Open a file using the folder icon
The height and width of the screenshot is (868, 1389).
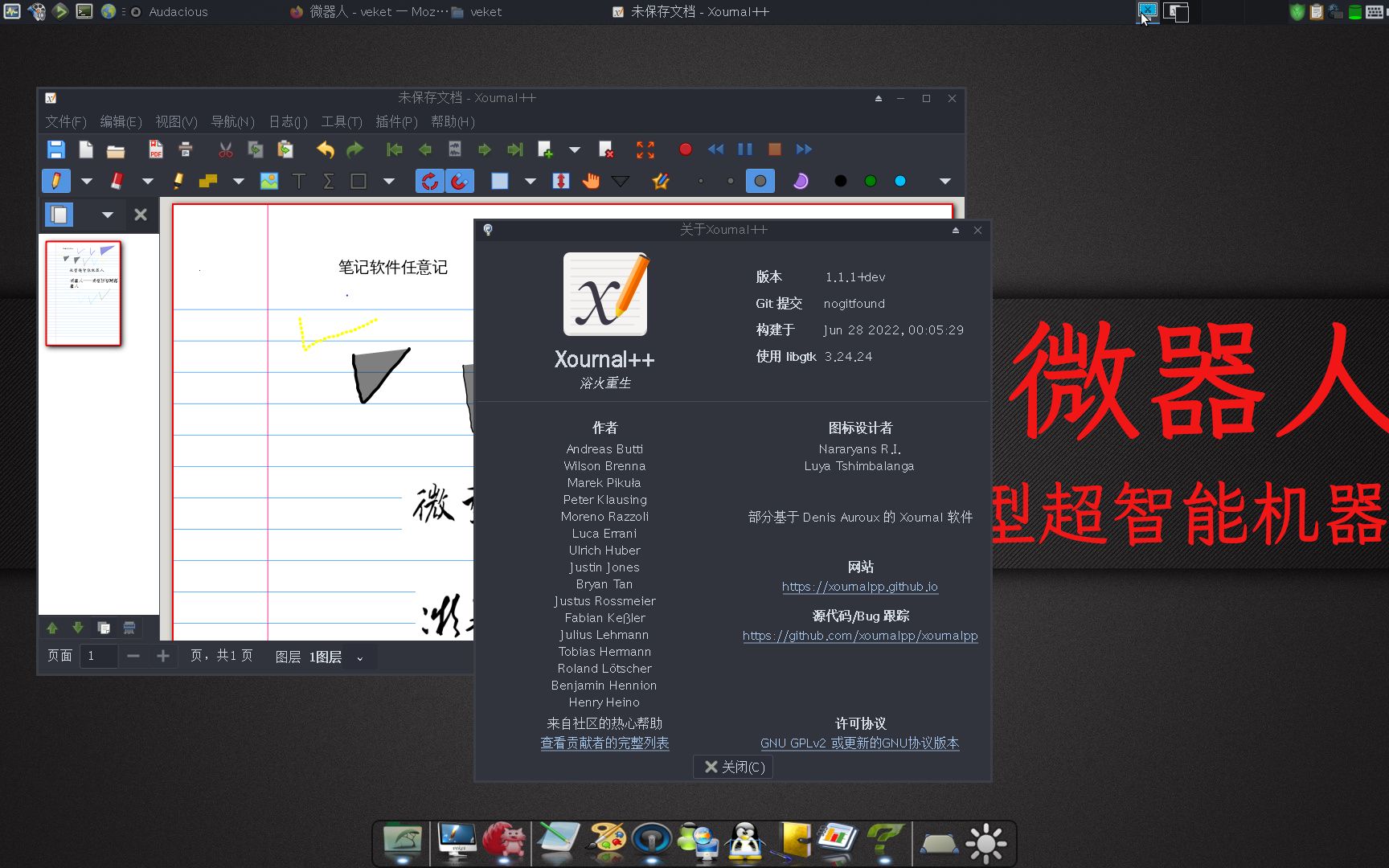[x=116, y=149]
